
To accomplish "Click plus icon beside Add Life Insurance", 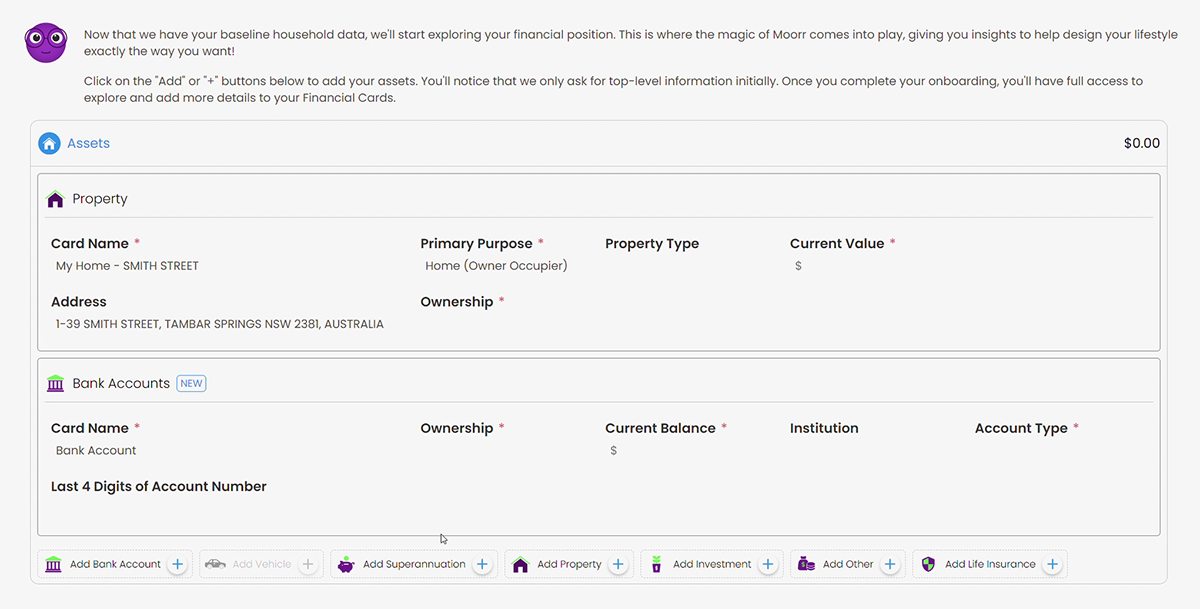I will coord(1052,564).
